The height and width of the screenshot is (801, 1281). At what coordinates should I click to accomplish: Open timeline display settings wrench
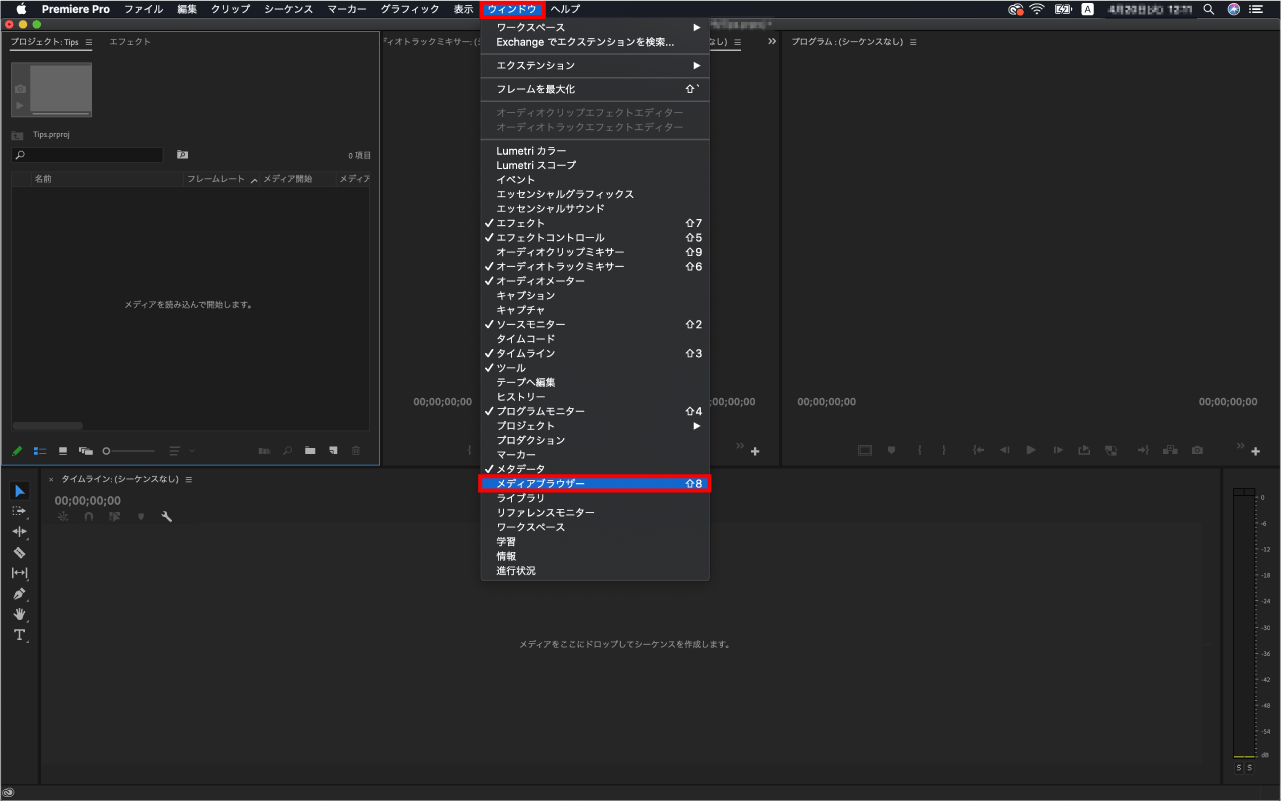tap(167, 517)
